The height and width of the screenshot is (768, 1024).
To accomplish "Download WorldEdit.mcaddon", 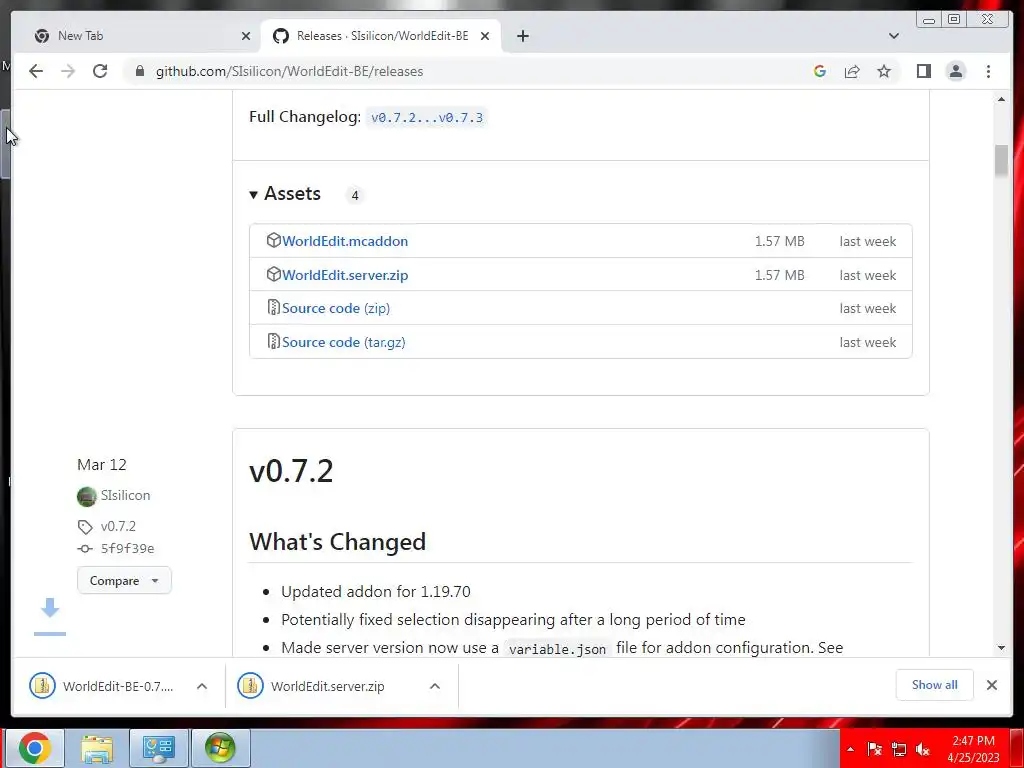I will tap(345, 241).
